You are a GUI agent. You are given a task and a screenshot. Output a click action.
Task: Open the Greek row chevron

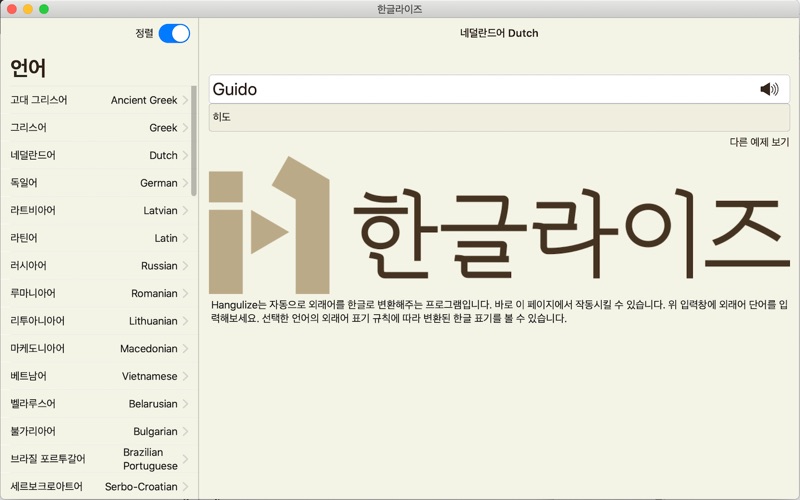pyautogui.click(x=185, y=128)
